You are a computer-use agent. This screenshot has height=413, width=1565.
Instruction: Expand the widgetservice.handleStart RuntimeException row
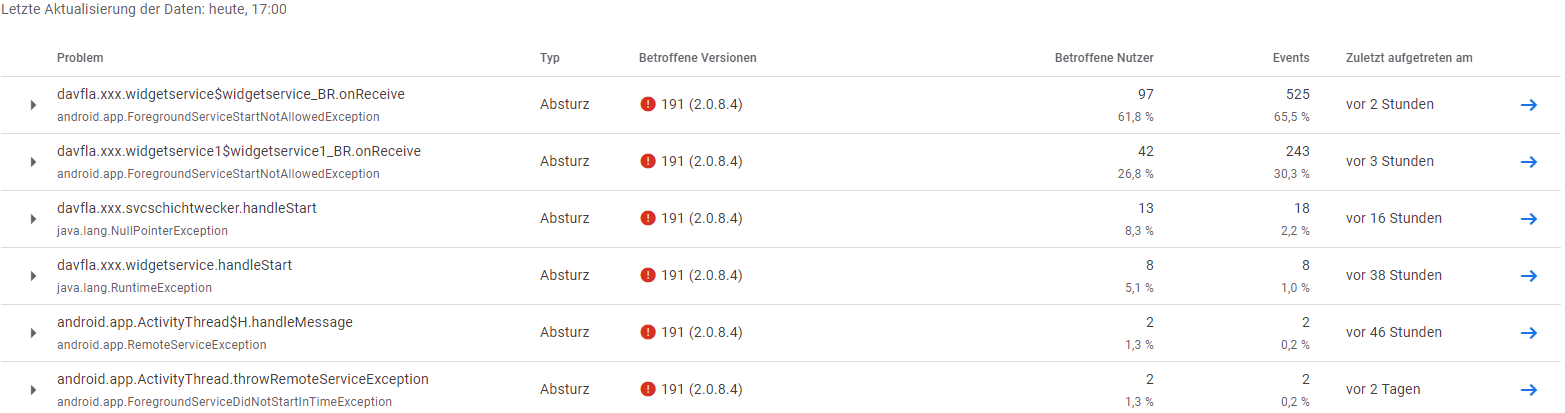pos(33,276)
